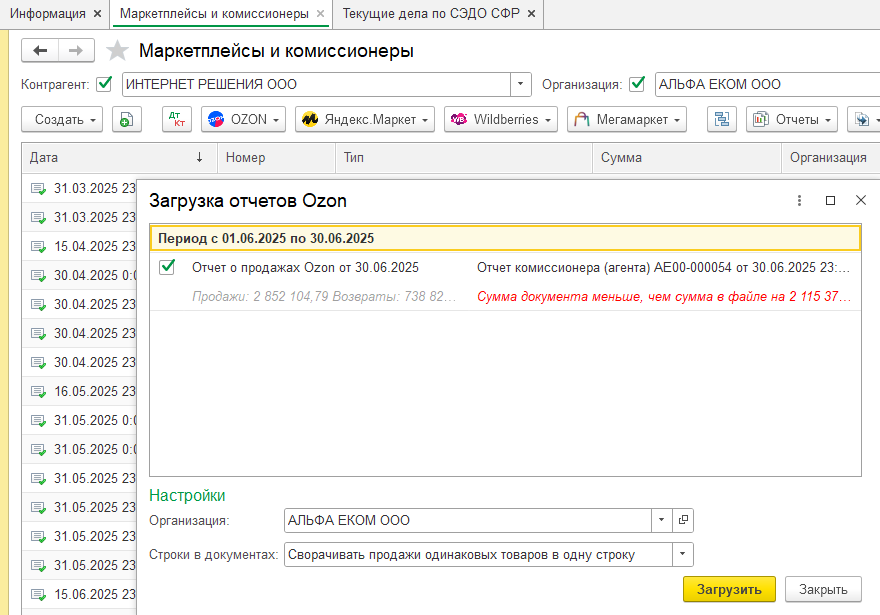This screenshot has height=615, width=880.
Task: Switch to the Текущие дела по СЭДО СФР tab
Action: click(x=431, y=13)
